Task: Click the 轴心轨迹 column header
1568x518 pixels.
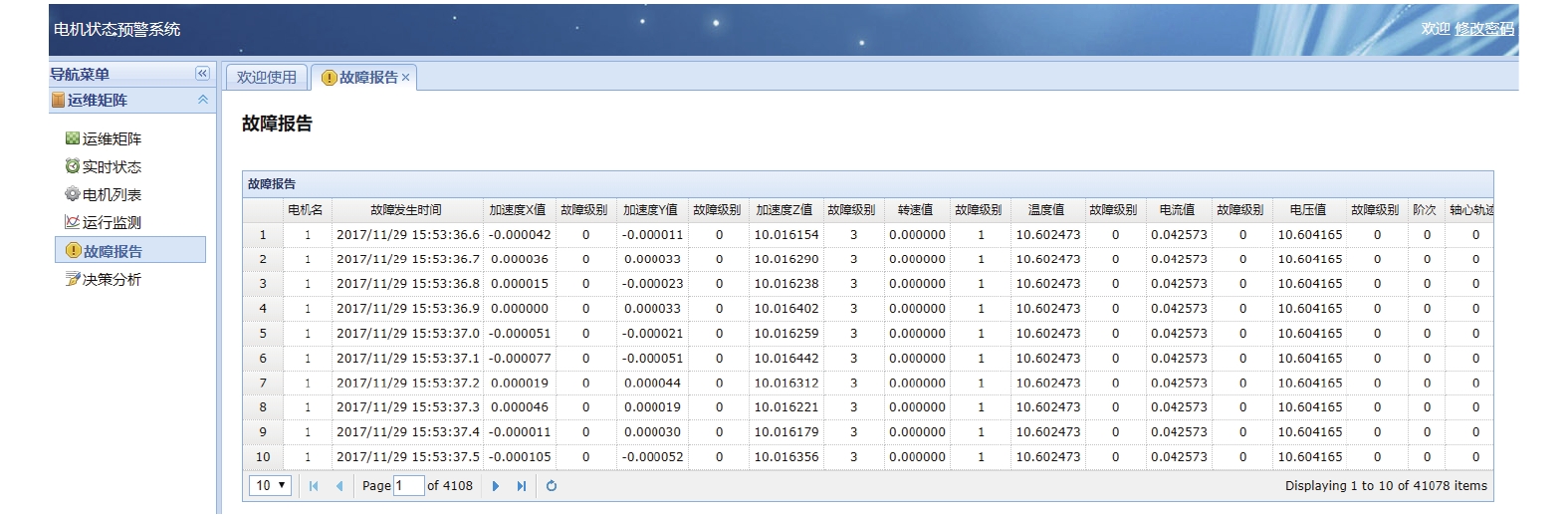Action: (1469, 209)
